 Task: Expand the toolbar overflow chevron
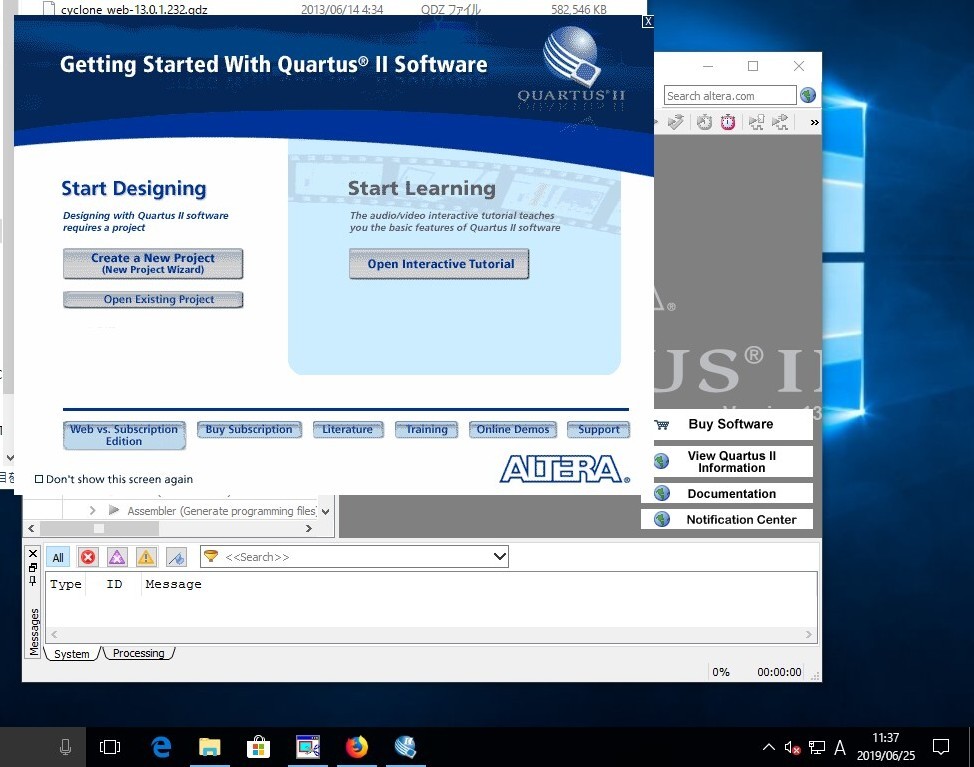tap(814, 122)
